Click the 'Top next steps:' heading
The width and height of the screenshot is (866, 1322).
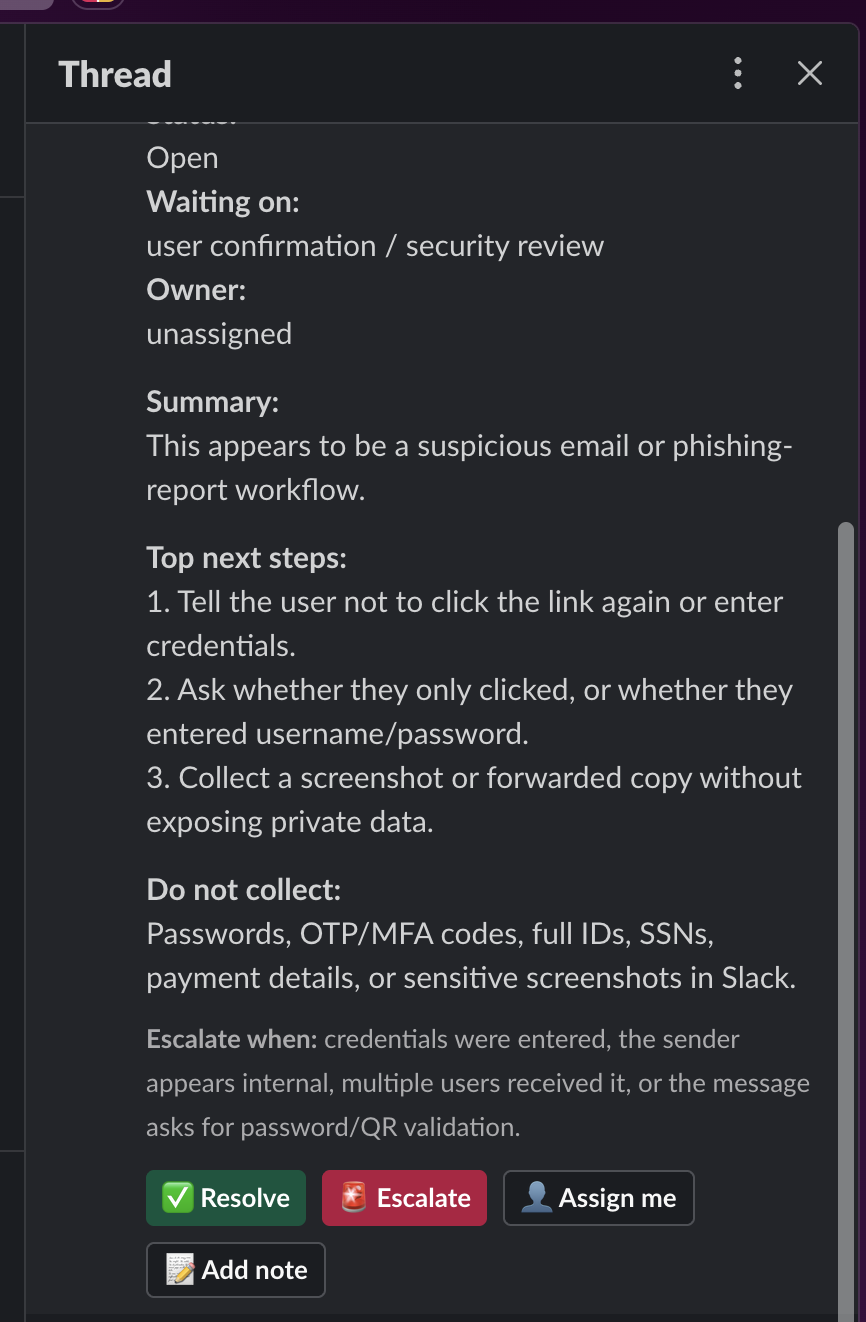click(247, 558)
